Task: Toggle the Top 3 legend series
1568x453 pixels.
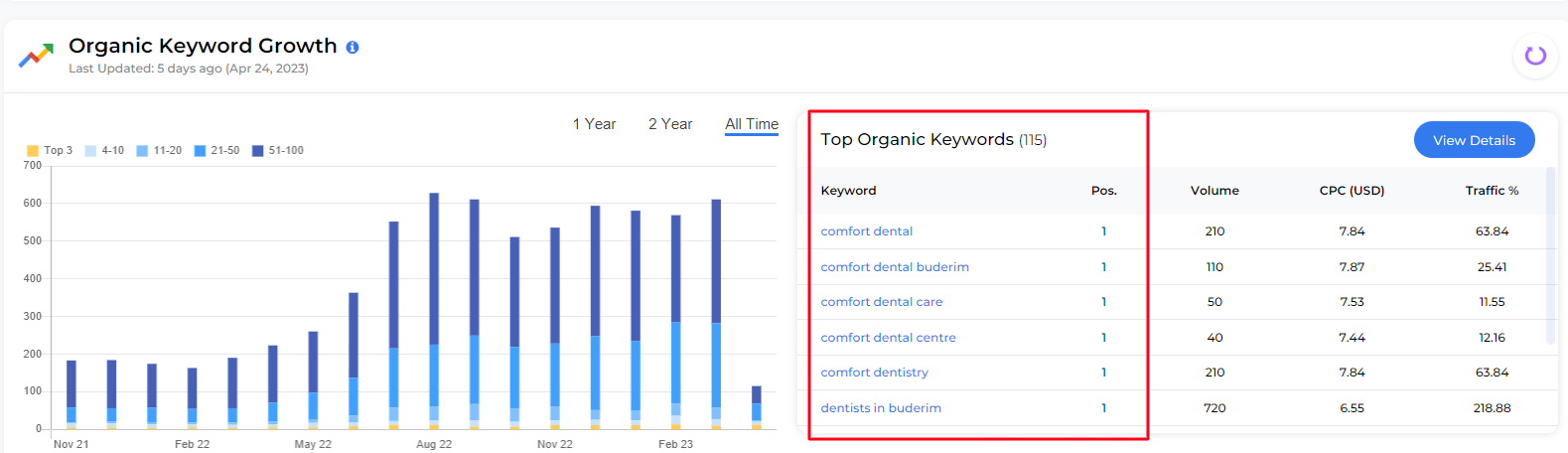Action: click(50, 151)
